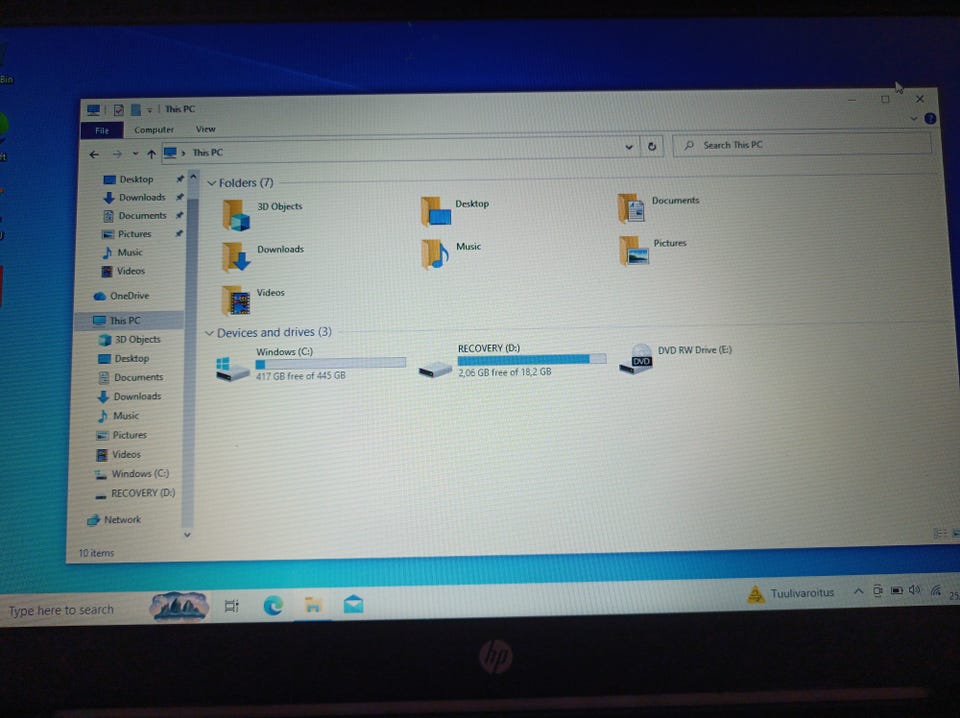Open the File tab
960x718 pixels.
pos(102,130)
